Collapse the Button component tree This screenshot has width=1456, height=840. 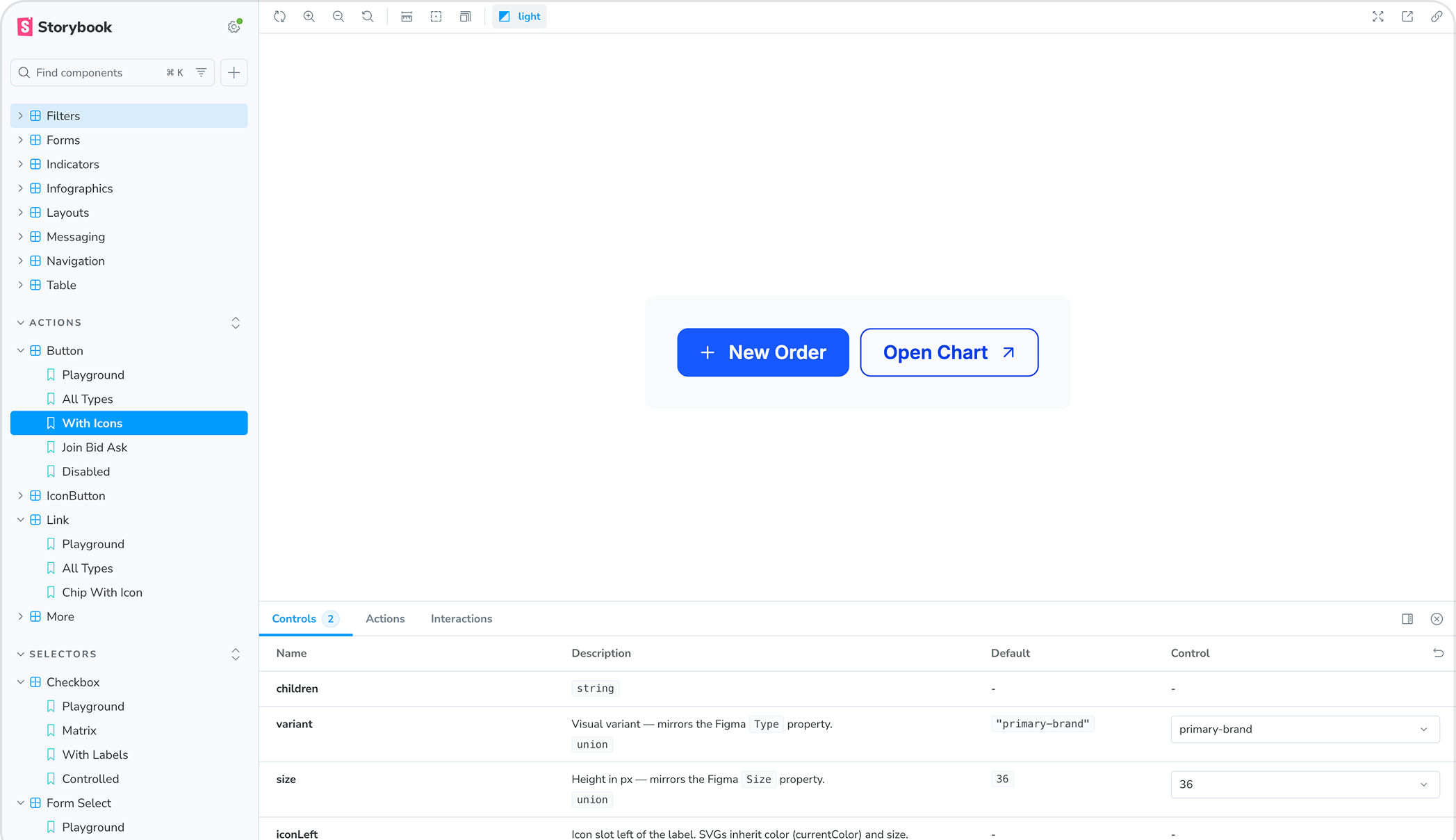(x=129, y=351)
